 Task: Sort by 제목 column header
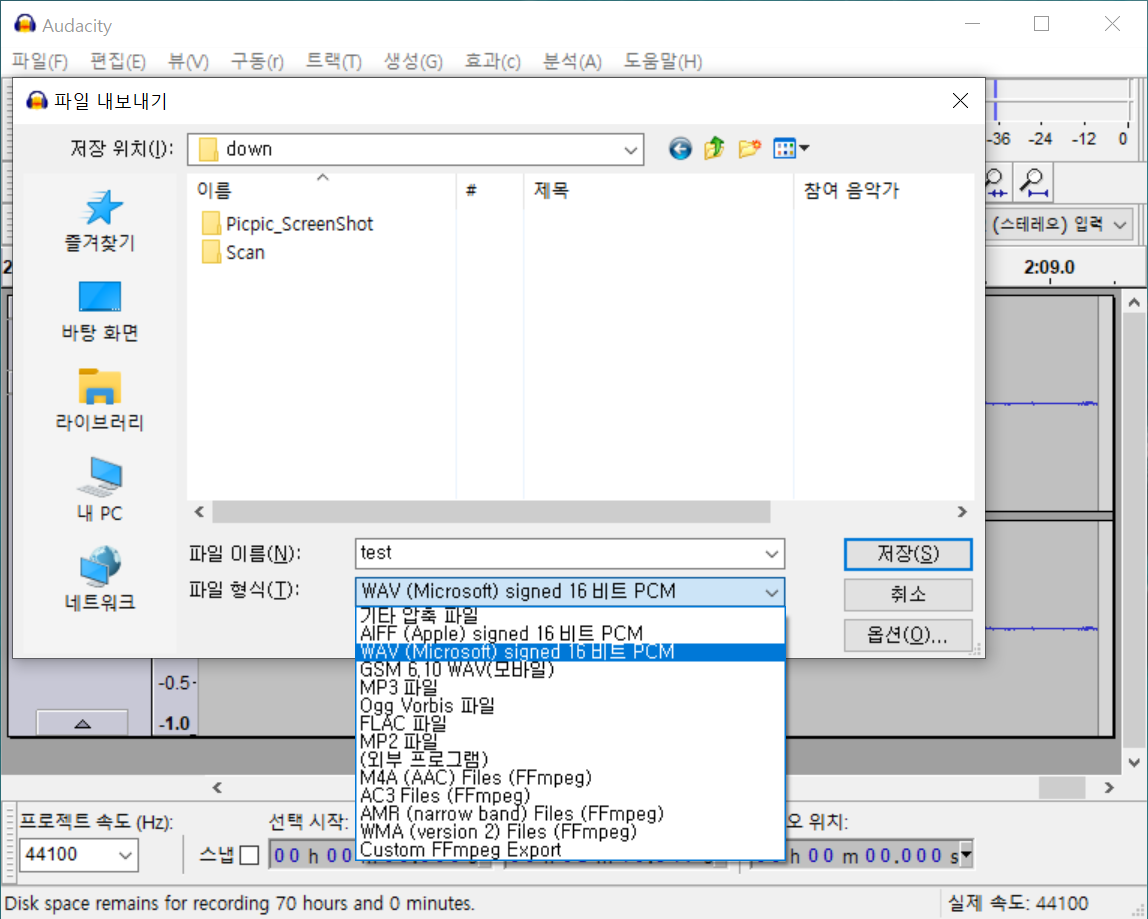tap(658, 191)
